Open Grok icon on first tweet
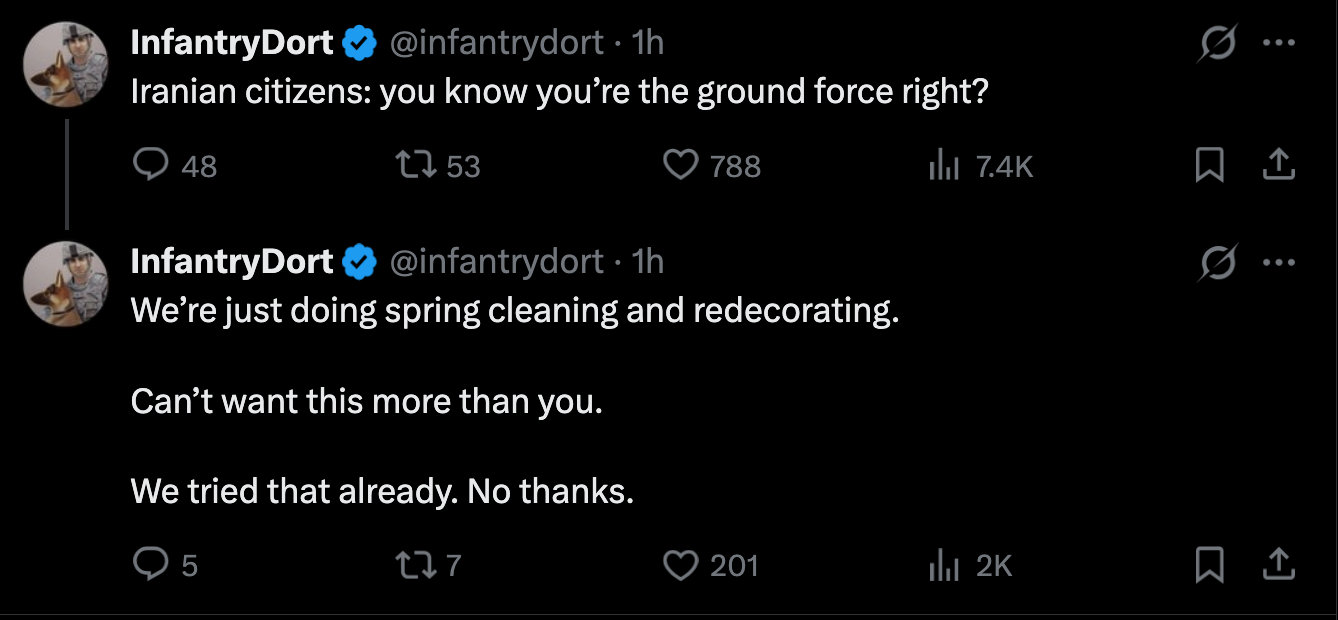Viewport: 1338px width, 620px height. (1218, 44)
